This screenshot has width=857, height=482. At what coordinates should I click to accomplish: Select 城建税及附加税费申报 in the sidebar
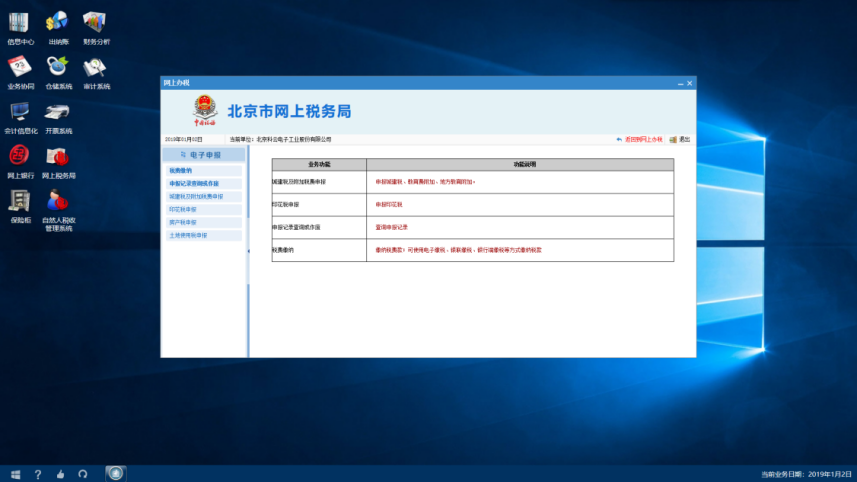coord(204,196)
